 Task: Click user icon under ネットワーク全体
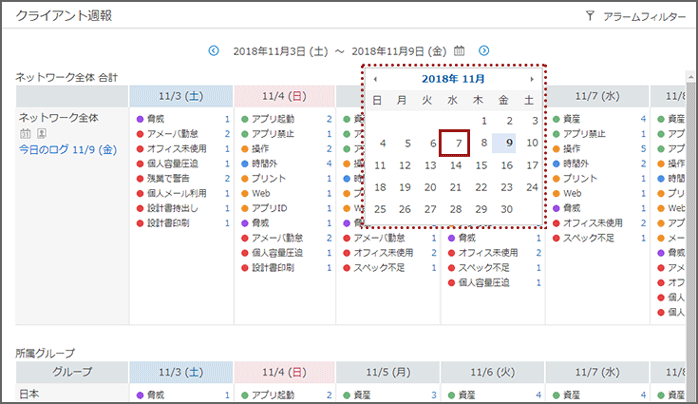[41, 133]
